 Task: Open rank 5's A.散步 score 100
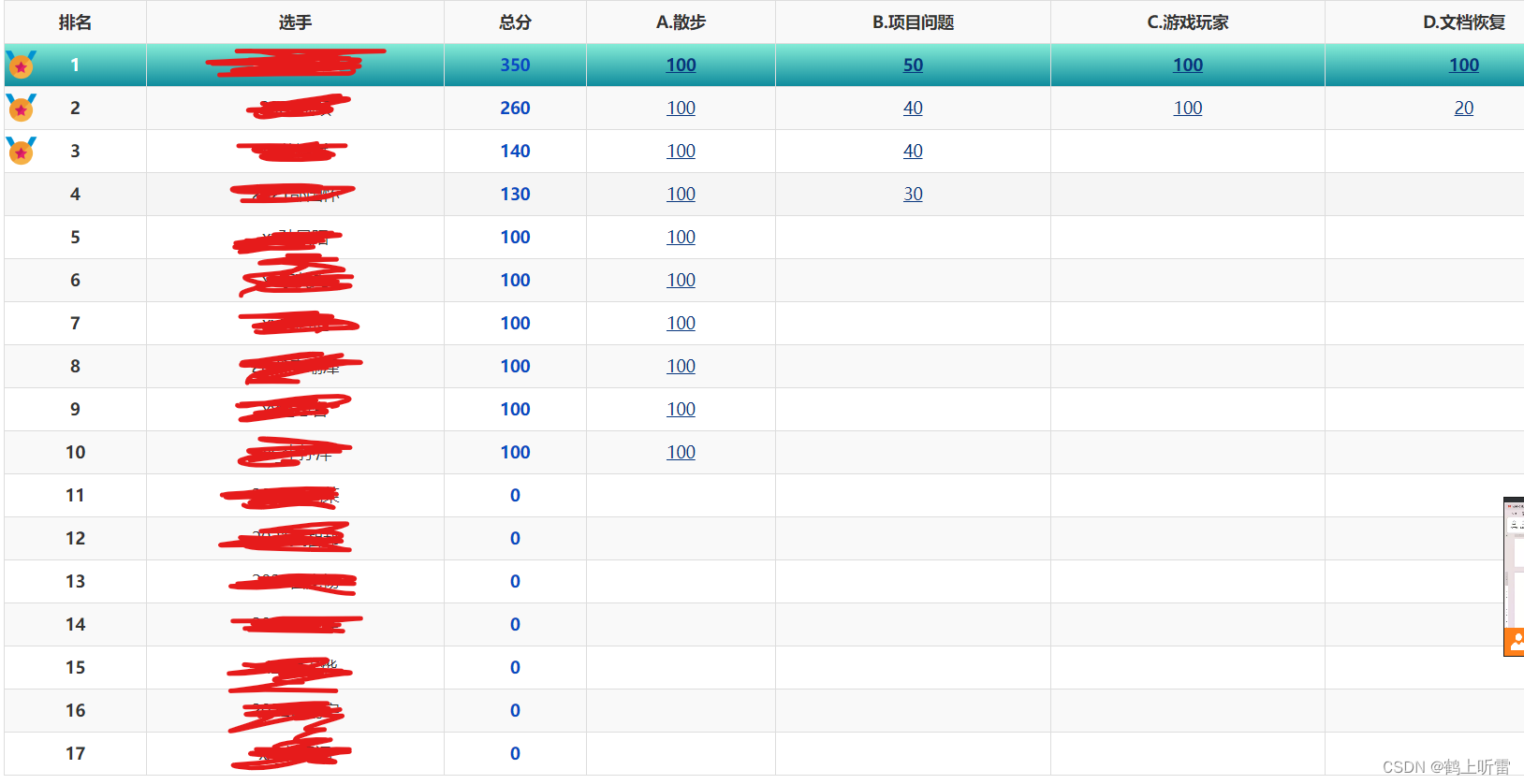pyautogui.click(x=681, y=237)
